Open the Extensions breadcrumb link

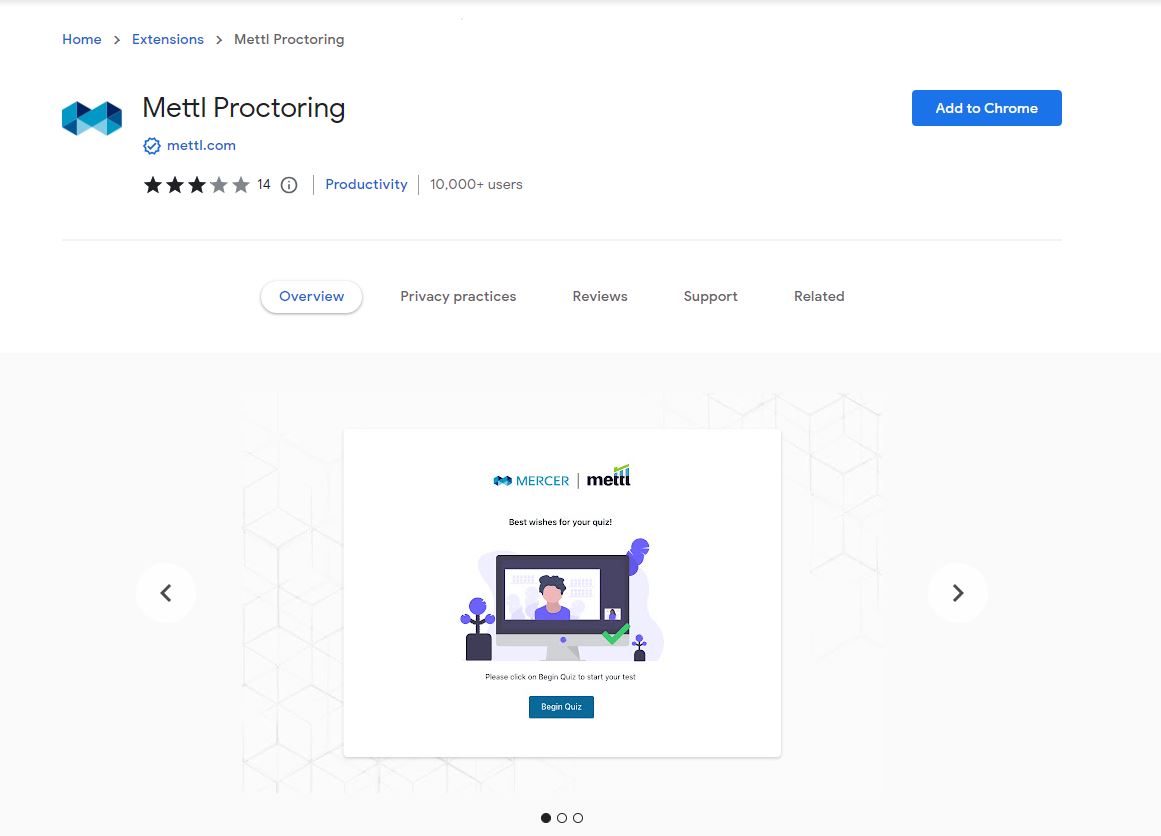(167, 39)
